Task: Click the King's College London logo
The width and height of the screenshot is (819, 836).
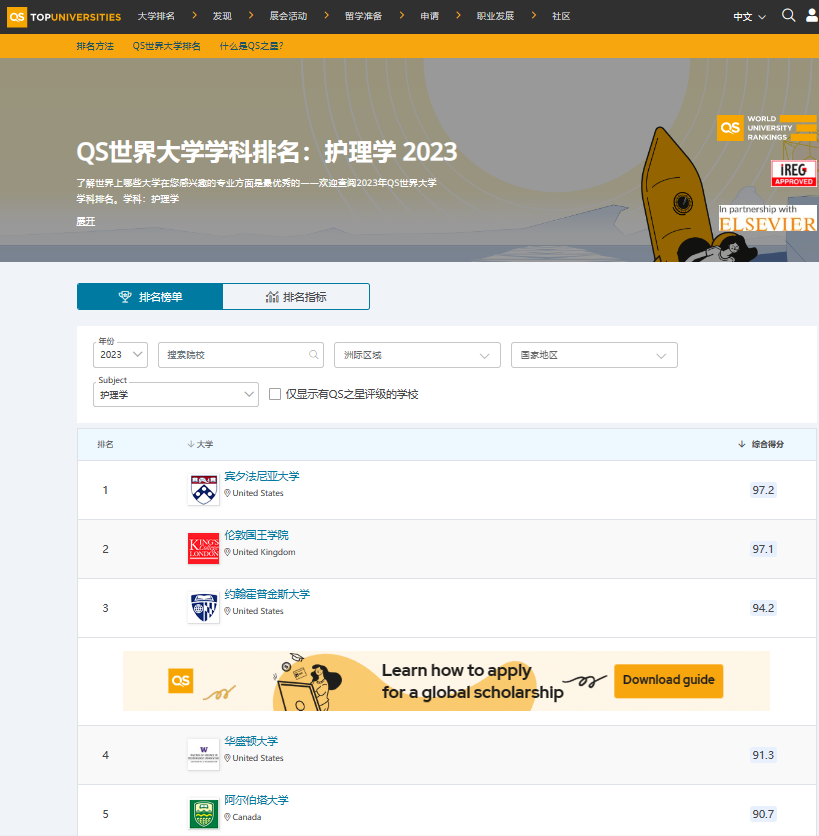Action: click(x=203, y=549)
